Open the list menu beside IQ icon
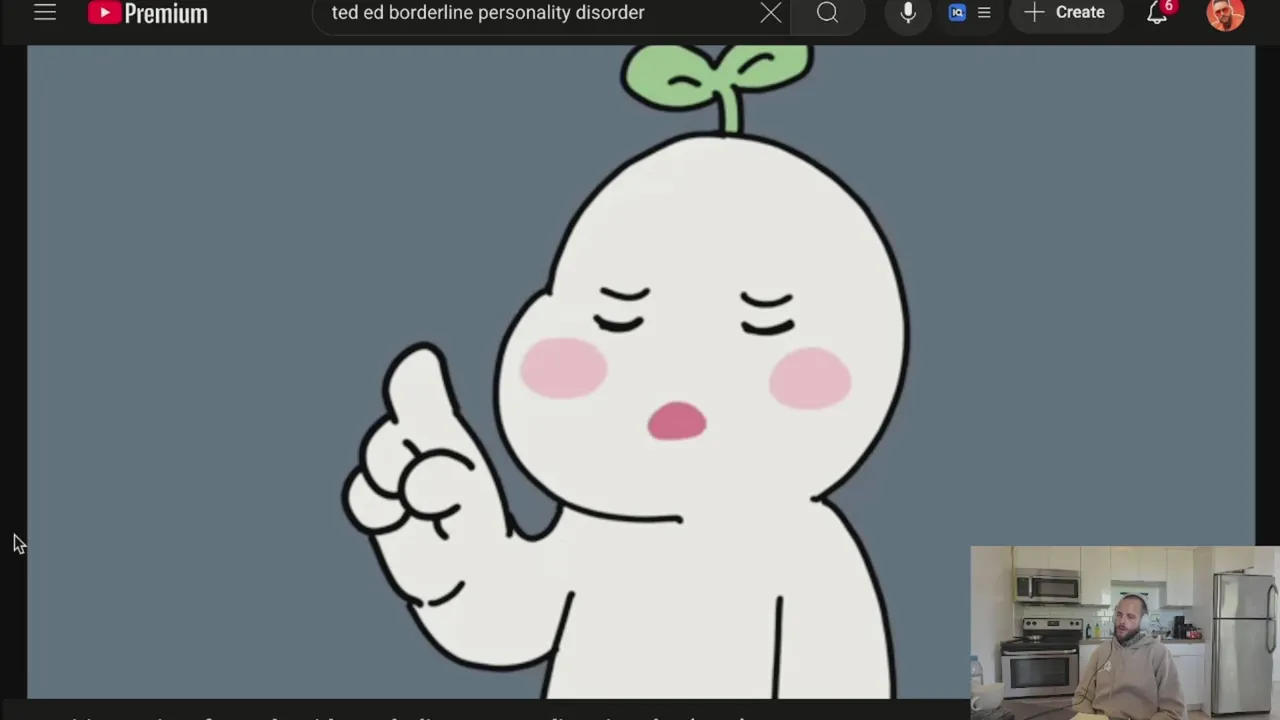1280x720 pixels. coord(984,13)
